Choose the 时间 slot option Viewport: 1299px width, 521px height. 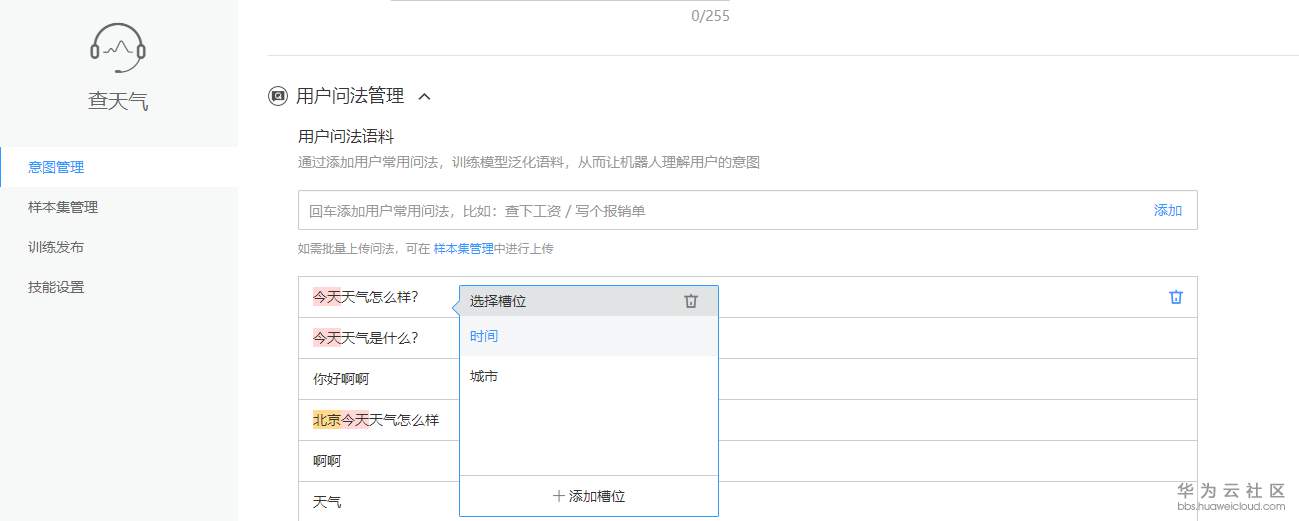coord(484,336)
